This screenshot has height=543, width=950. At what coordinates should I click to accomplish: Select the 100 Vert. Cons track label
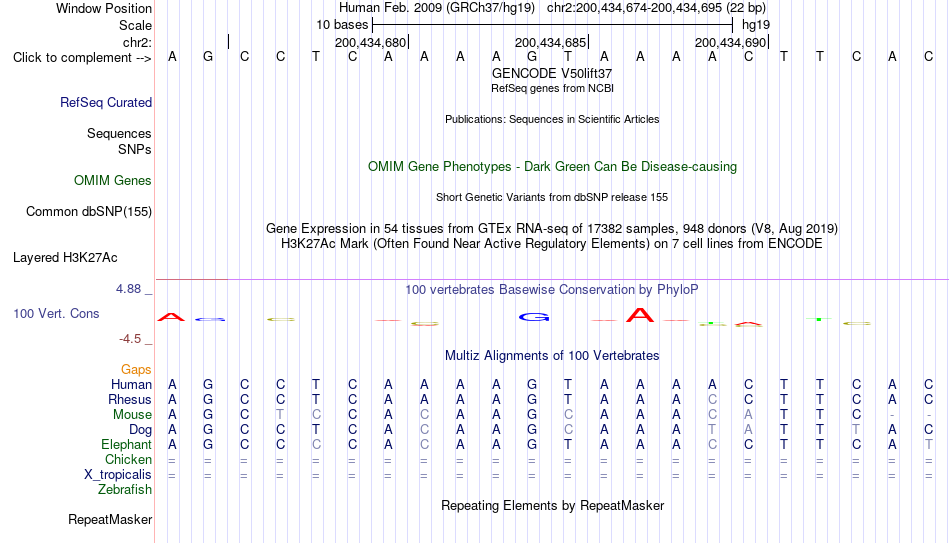[56, 313]
